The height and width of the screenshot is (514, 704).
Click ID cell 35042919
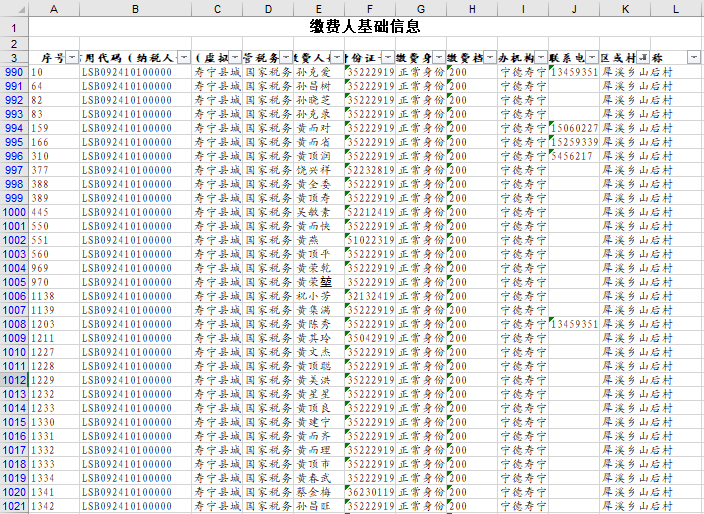[370, 338]
